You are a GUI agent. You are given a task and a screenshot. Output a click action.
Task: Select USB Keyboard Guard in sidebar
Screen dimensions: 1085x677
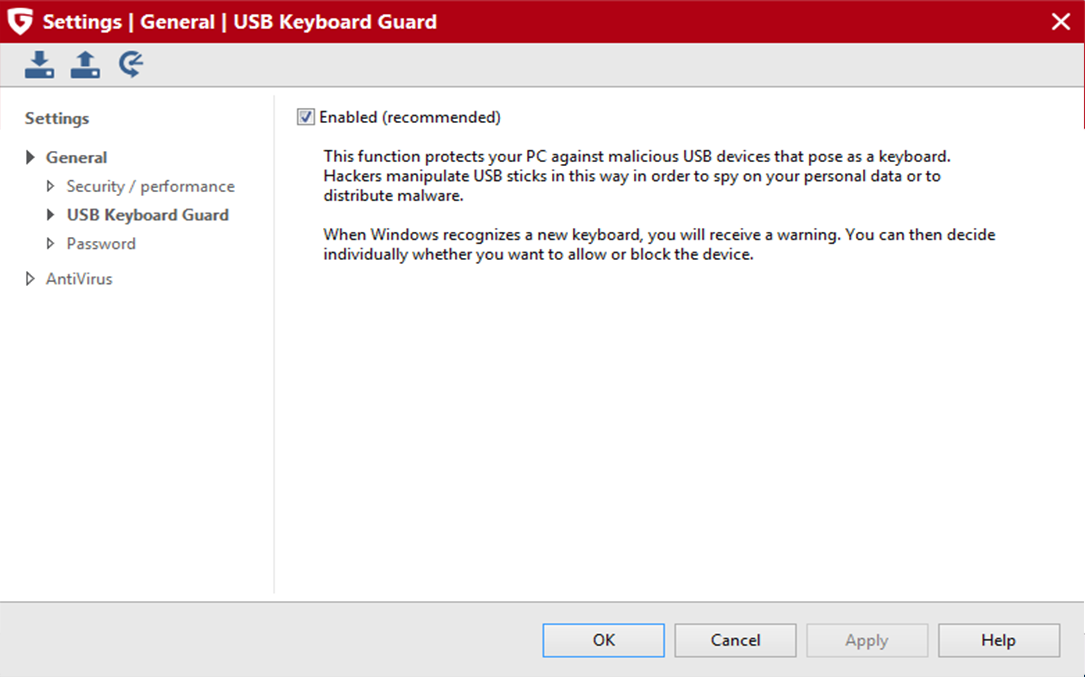click(147, 215)
